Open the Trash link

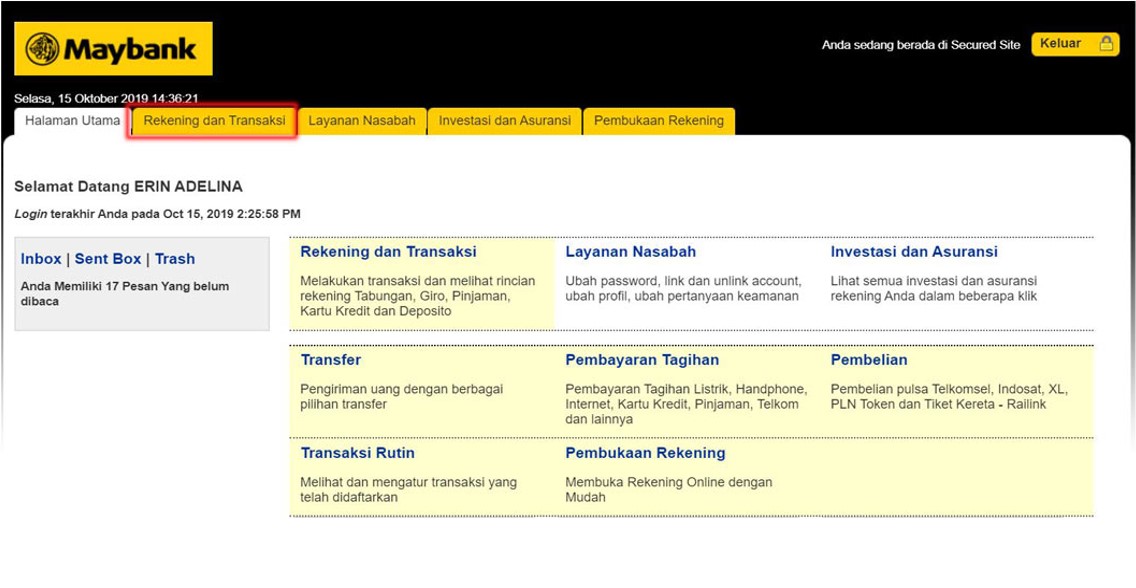point(175,259)
